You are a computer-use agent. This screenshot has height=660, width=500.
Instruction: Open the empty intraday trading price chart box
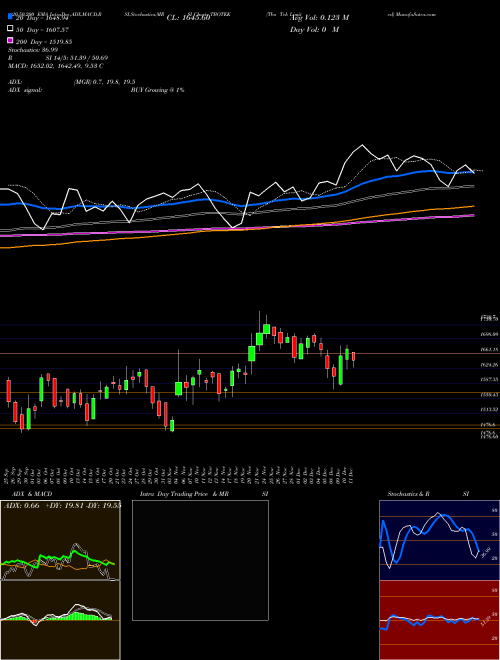click(x=200, y=560)
